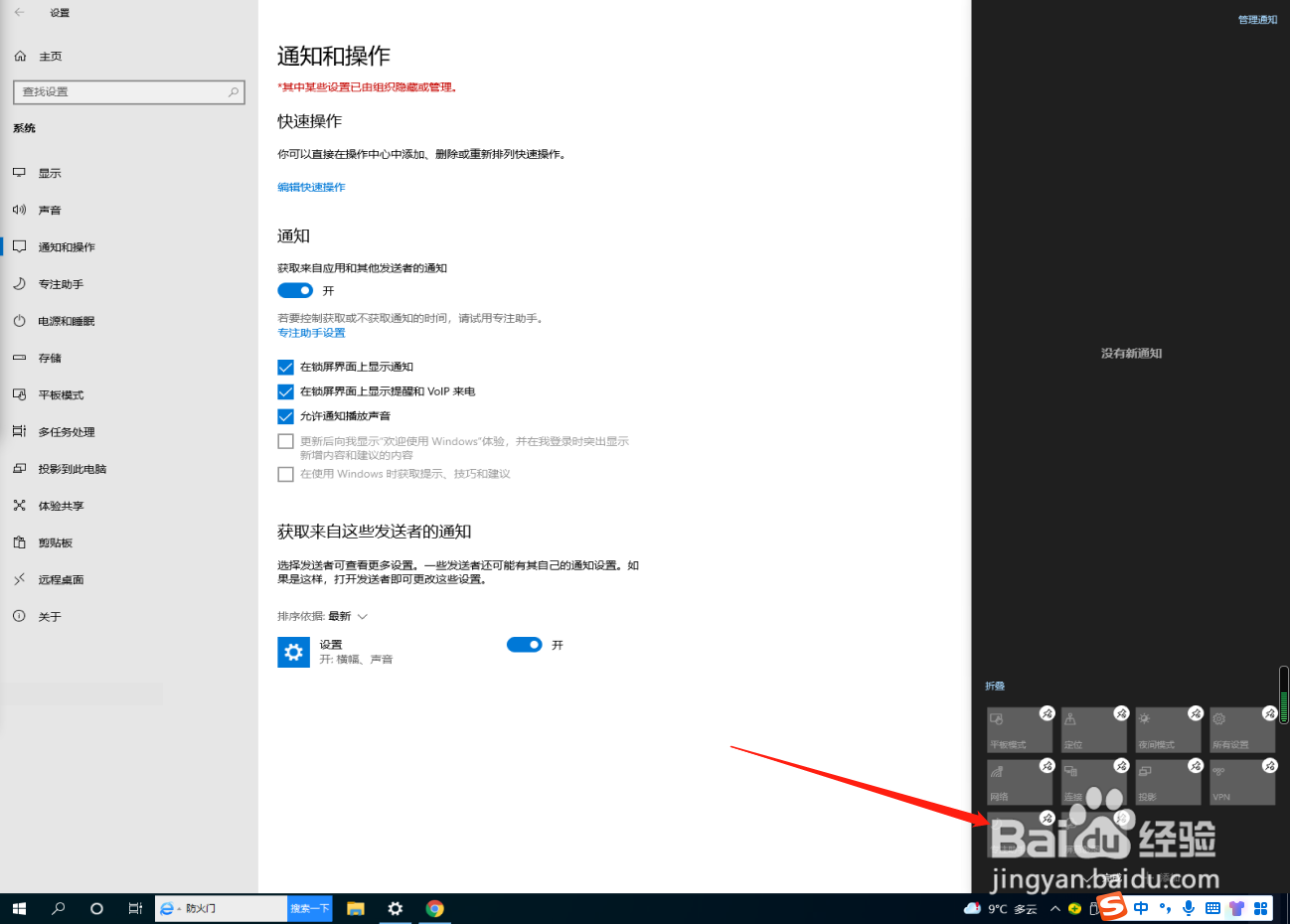Click 编辑快速操作 link

[311, 187]
